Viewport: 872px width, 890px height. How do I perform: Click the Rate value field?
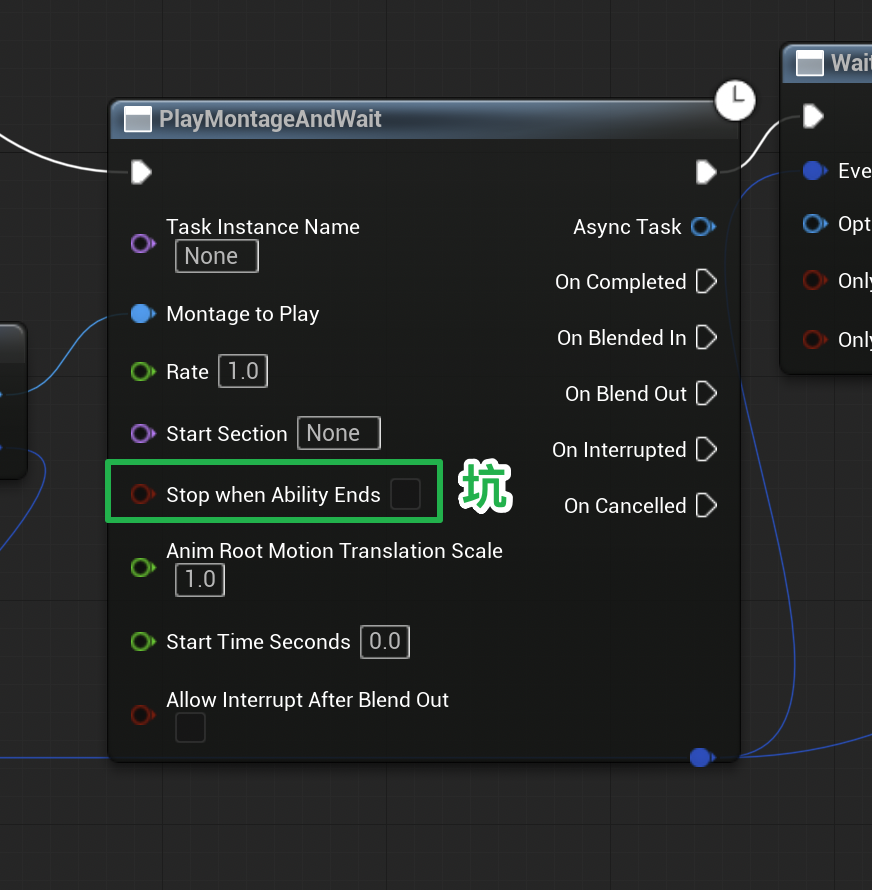[243, 372]
